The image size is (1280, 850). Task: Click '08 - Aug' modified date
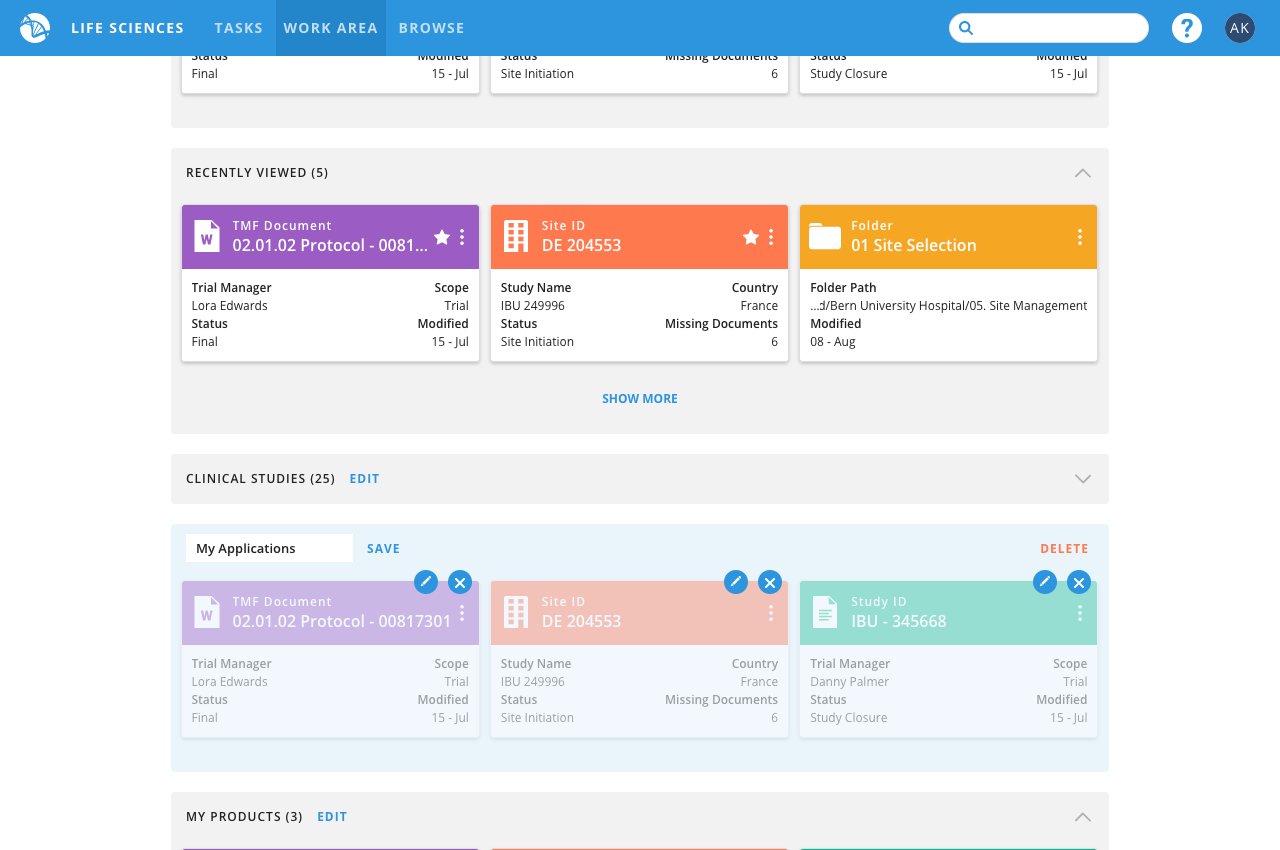pyautogui.click(x=833, y=342)
